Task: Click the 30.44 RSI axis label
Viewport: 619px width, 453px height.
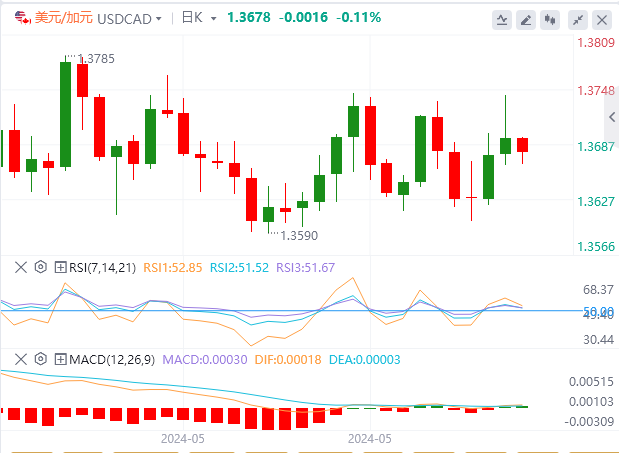Action: click(598, 340)
